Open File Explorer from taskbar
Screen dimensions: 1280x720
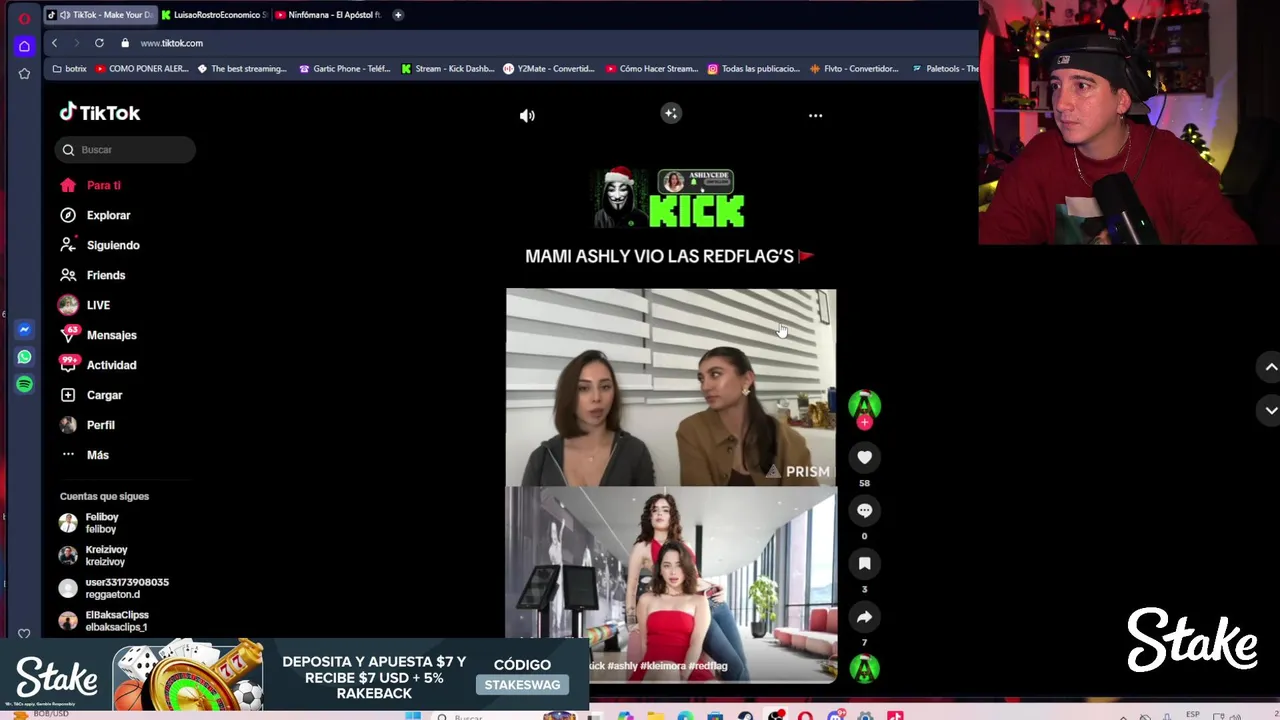click(x=655, y=715)
